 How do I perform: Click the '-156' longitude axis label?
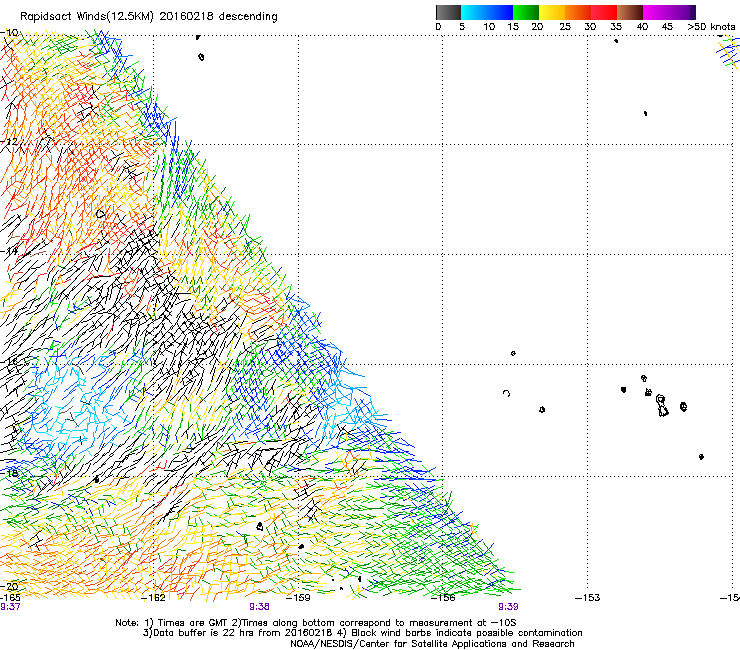[443, 598]
